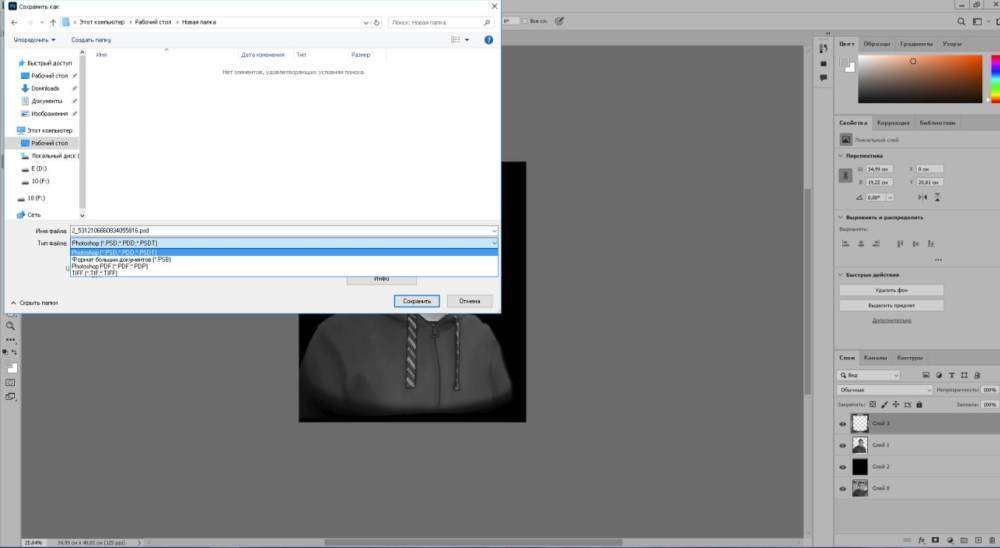
Task: Switch to the Каналы tab
Action: tap(875, 357)
